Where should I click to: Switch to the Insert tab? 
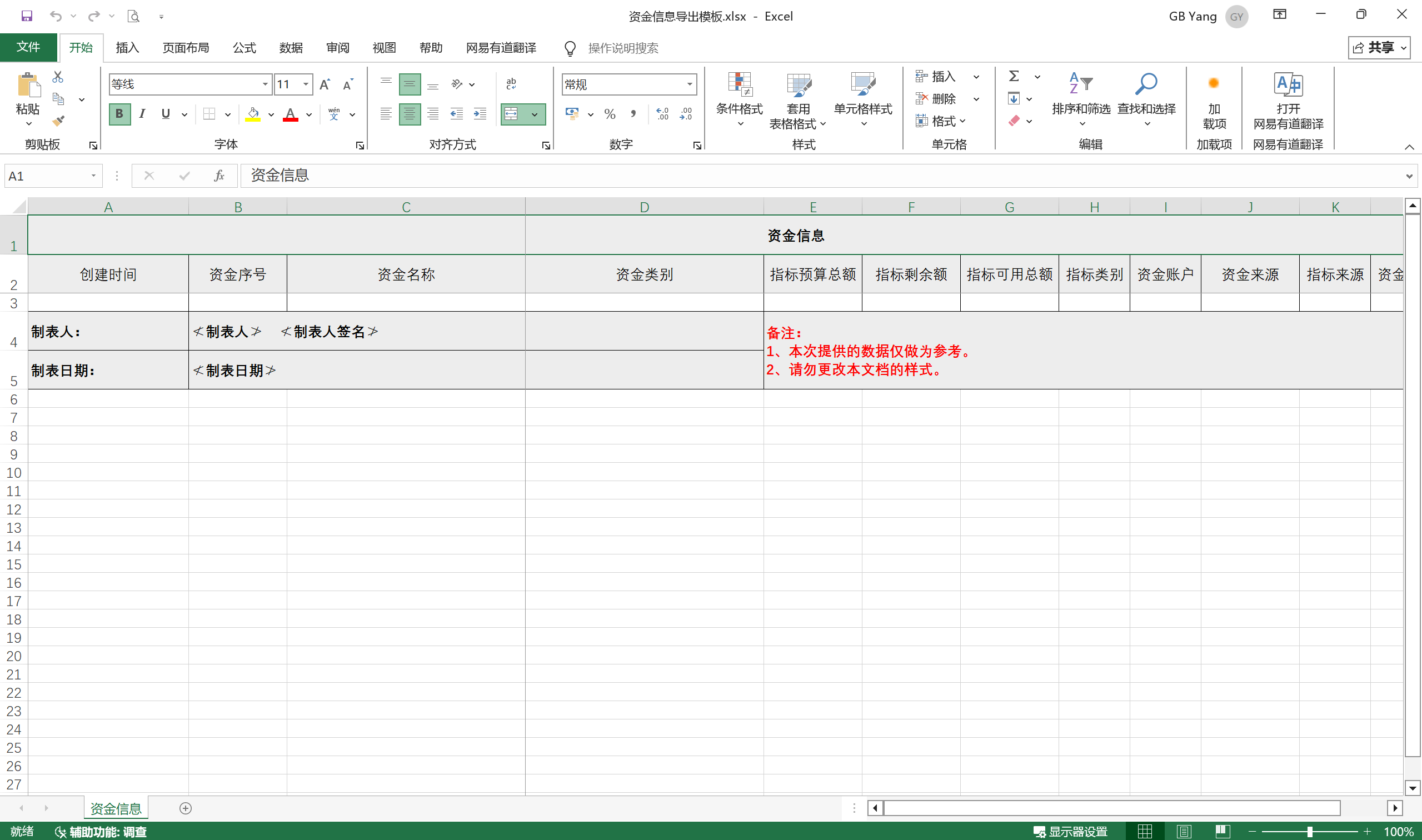pyautogui.click(x=127, y=48)
